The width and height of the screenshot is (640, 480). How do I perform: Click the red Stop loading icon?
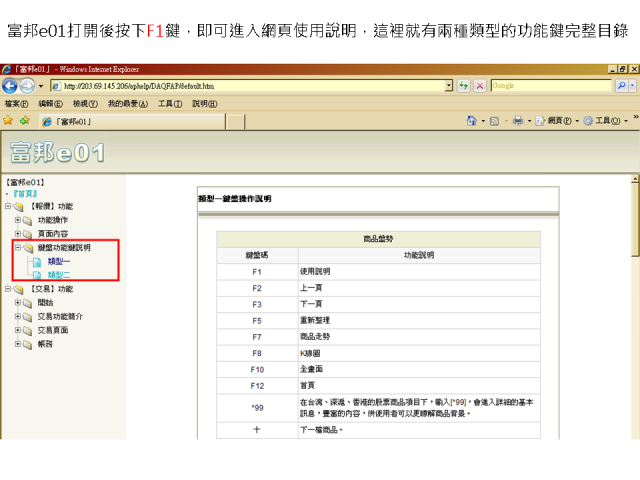pyautogui.click(x=480, y=86)
